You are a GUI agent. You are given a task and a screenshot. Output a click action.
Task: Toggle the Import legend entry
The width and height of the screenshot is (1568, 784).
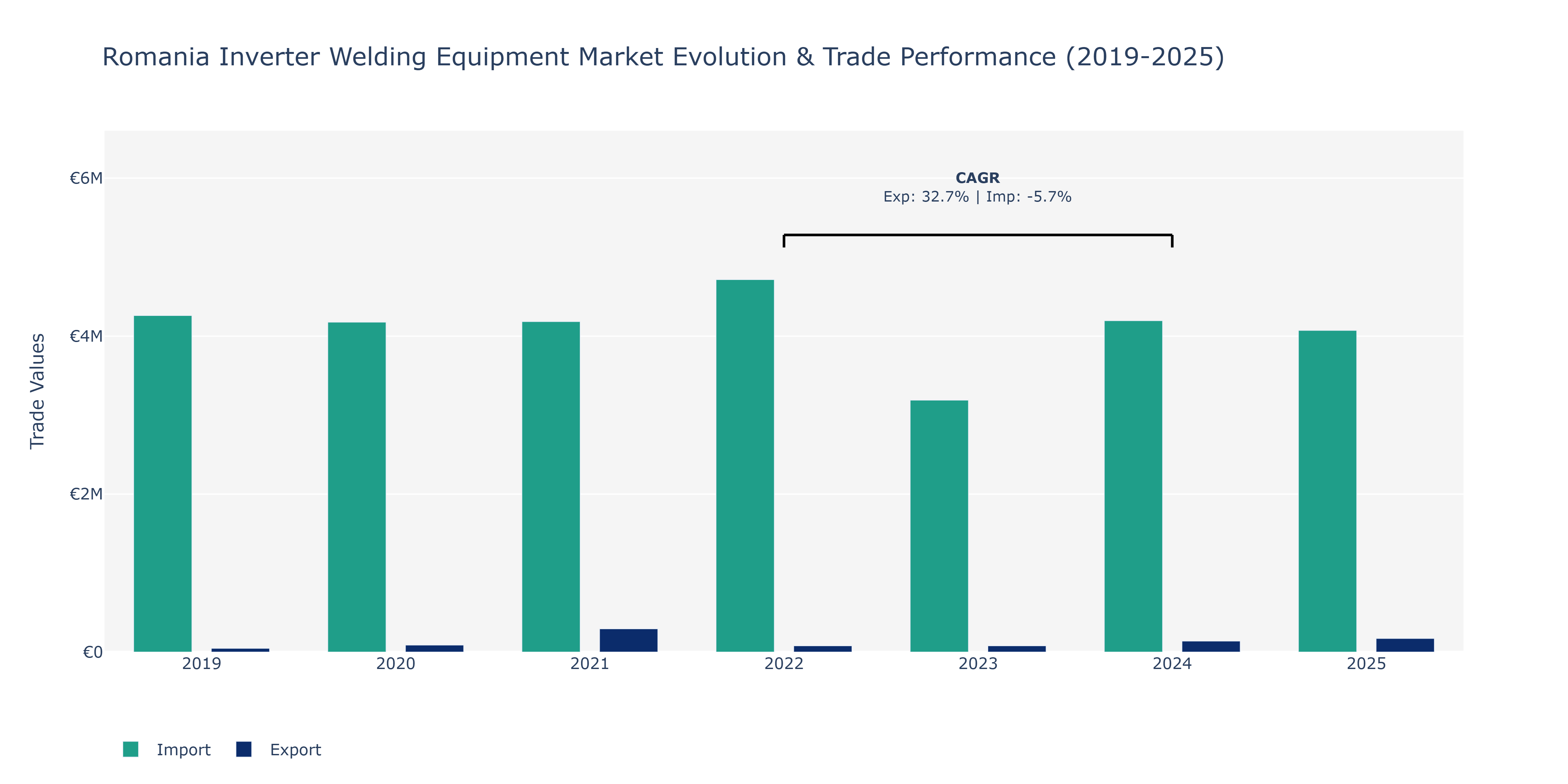pyautogui.click(x=167, y=749)
